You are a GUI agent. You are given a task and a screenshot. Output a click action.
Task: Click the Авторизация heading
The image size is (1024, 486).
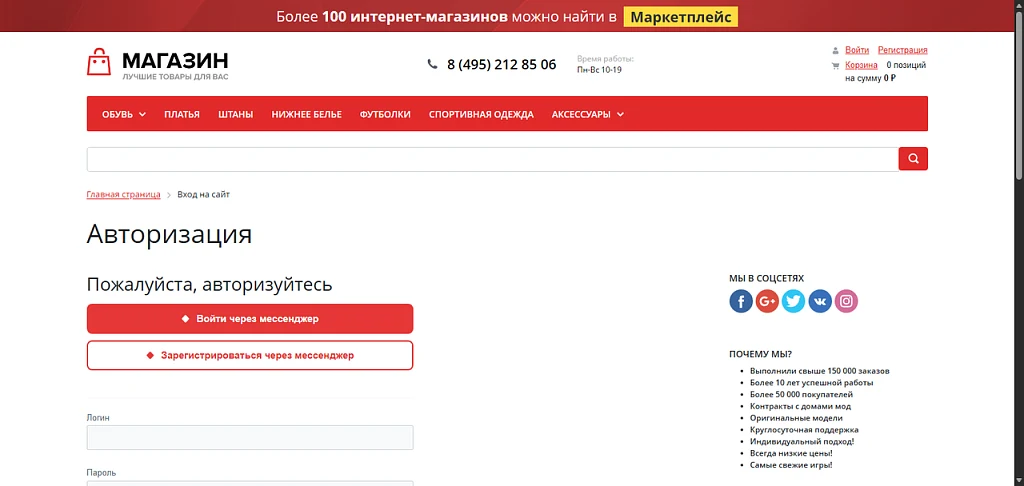[x=169, y=234]
